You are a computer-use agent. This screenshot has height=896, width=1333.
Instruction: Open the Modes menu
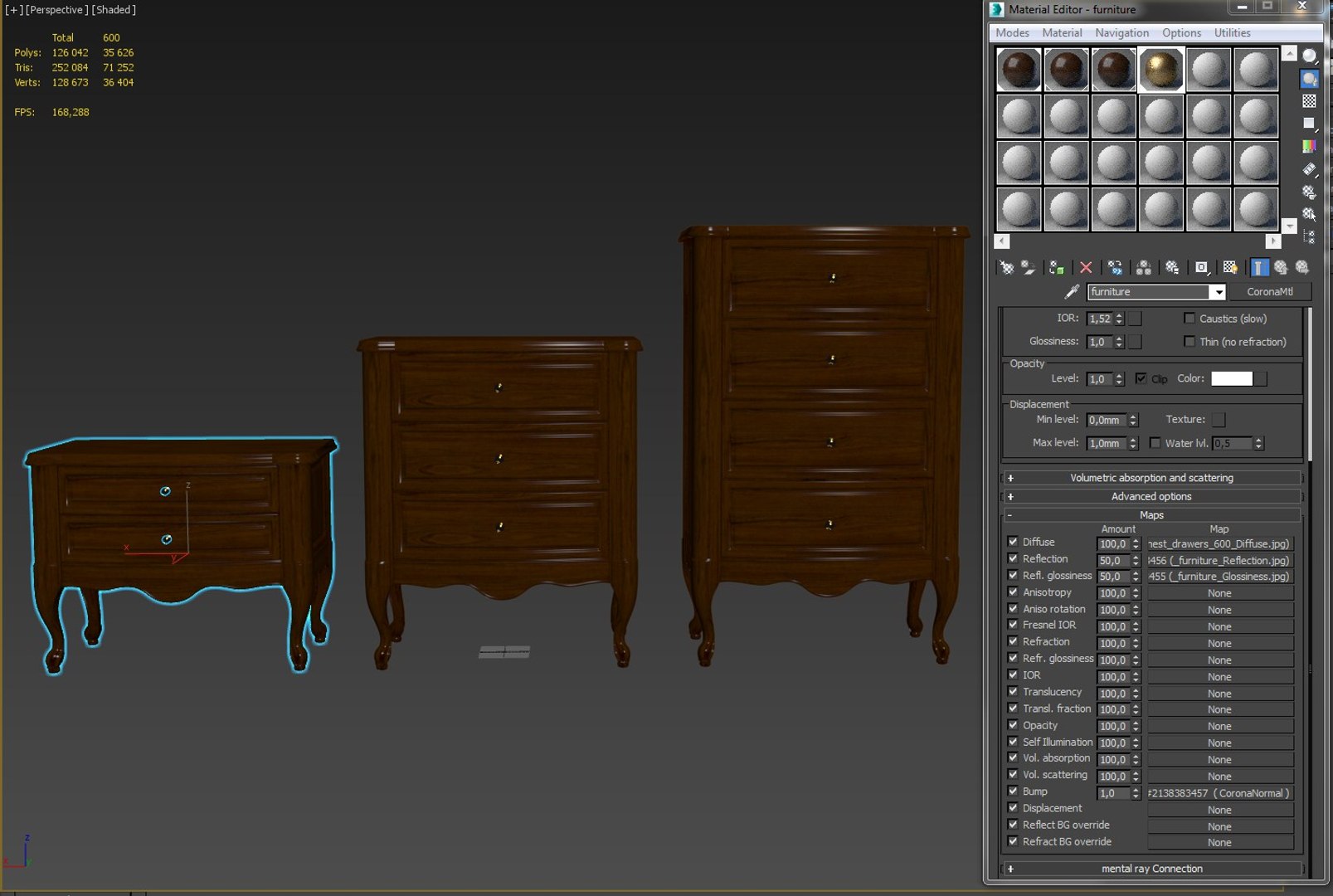pyautogui.click(x=1012, y=33)
